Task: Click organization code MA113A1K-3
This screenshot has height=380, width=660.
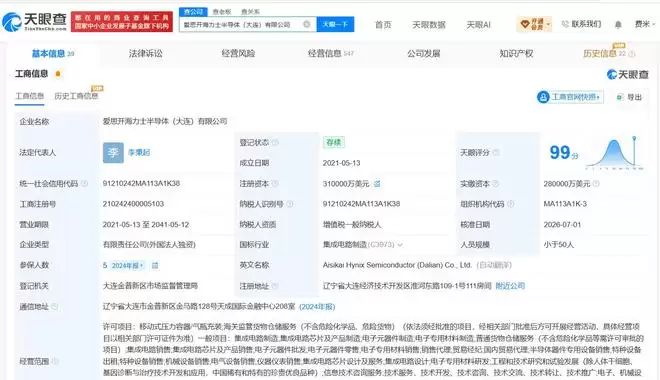Action: [565, 204]
